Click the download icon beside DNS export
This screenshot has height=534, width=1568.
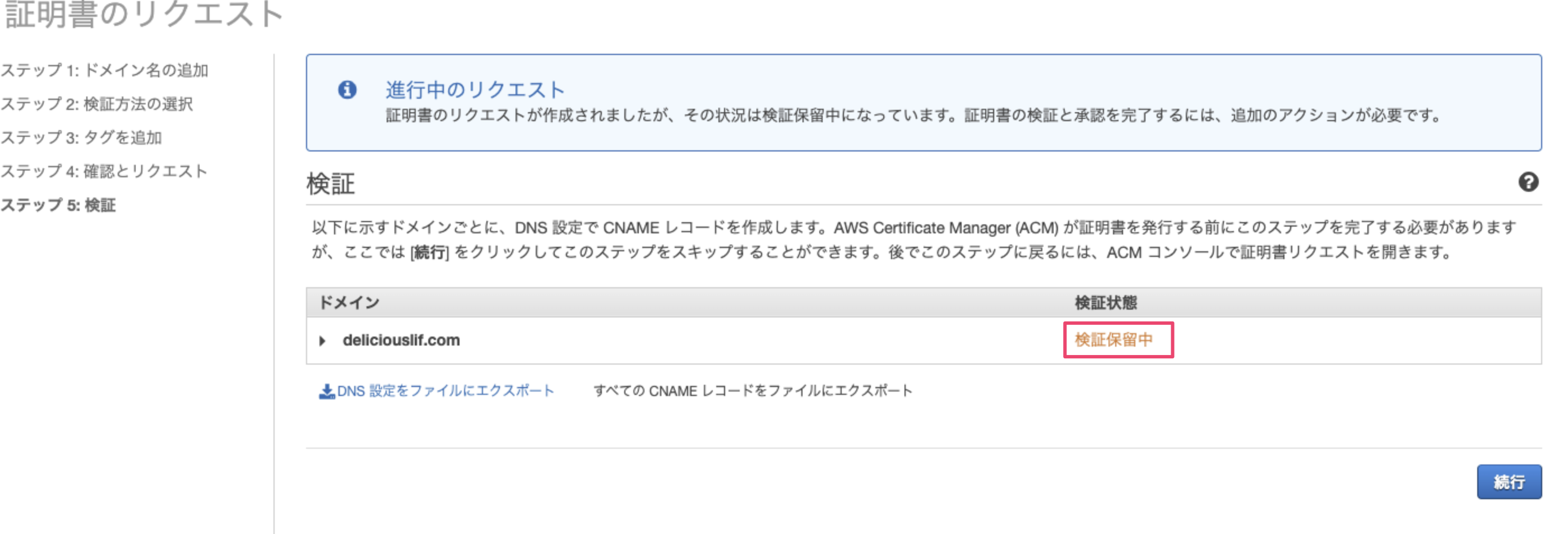326,392
